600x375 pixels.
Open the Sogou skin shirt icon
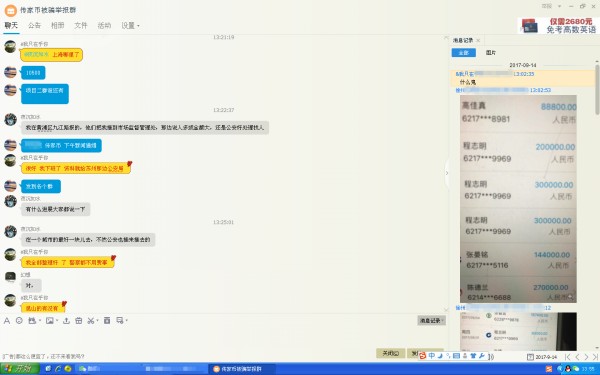[x=473, y=356]
